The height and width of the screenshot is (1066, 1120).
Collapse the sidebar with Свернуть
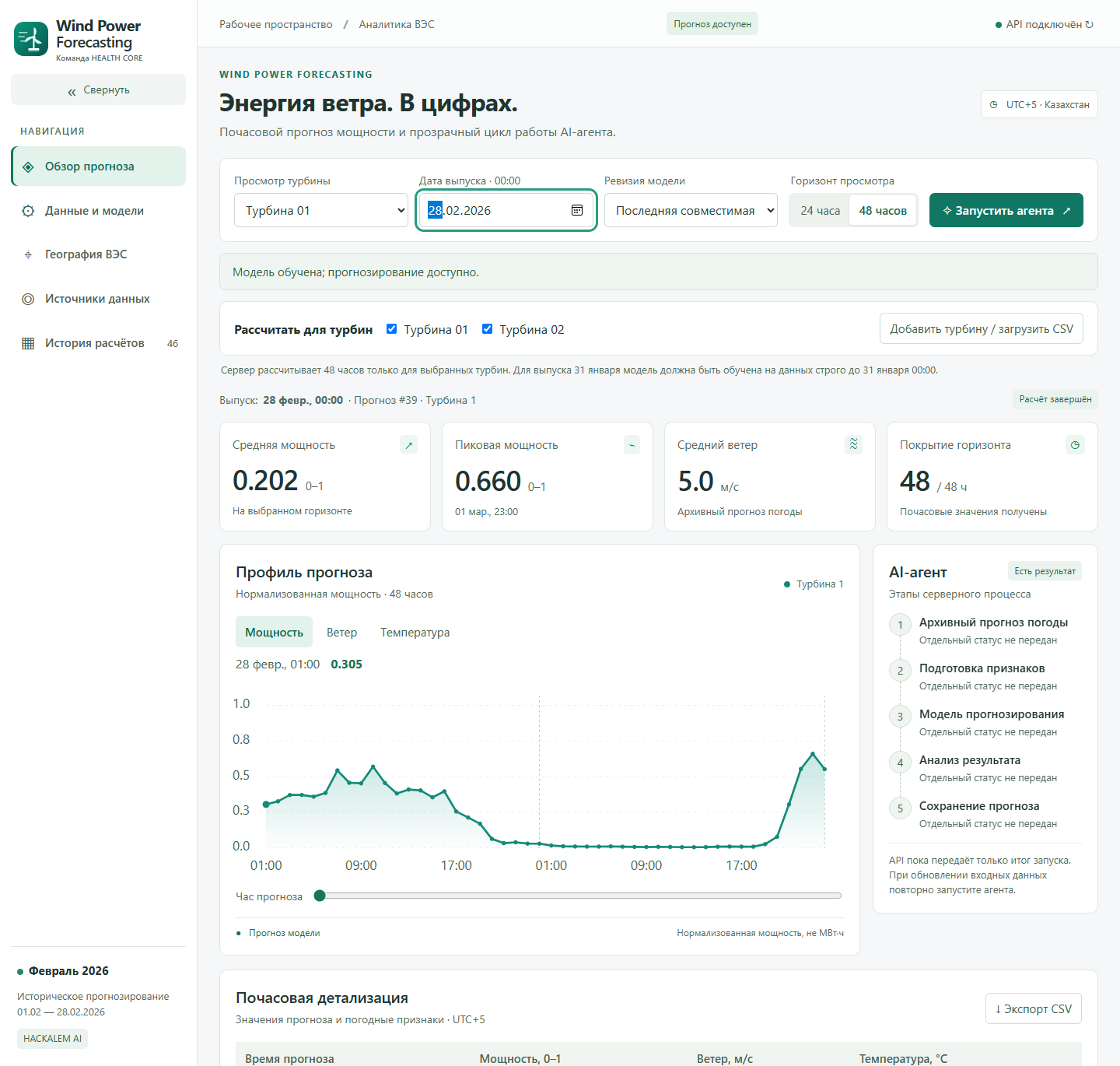[x=98, y=89]
